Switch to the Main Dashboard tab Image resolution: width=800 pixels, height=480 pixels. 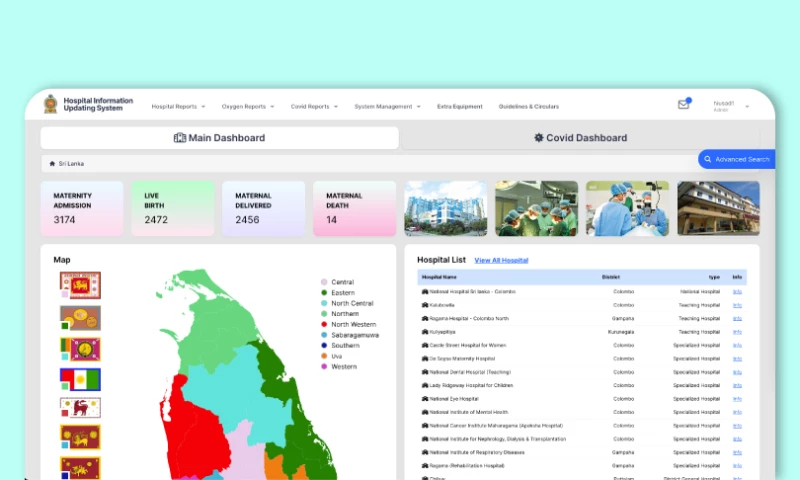pos(219,138)
